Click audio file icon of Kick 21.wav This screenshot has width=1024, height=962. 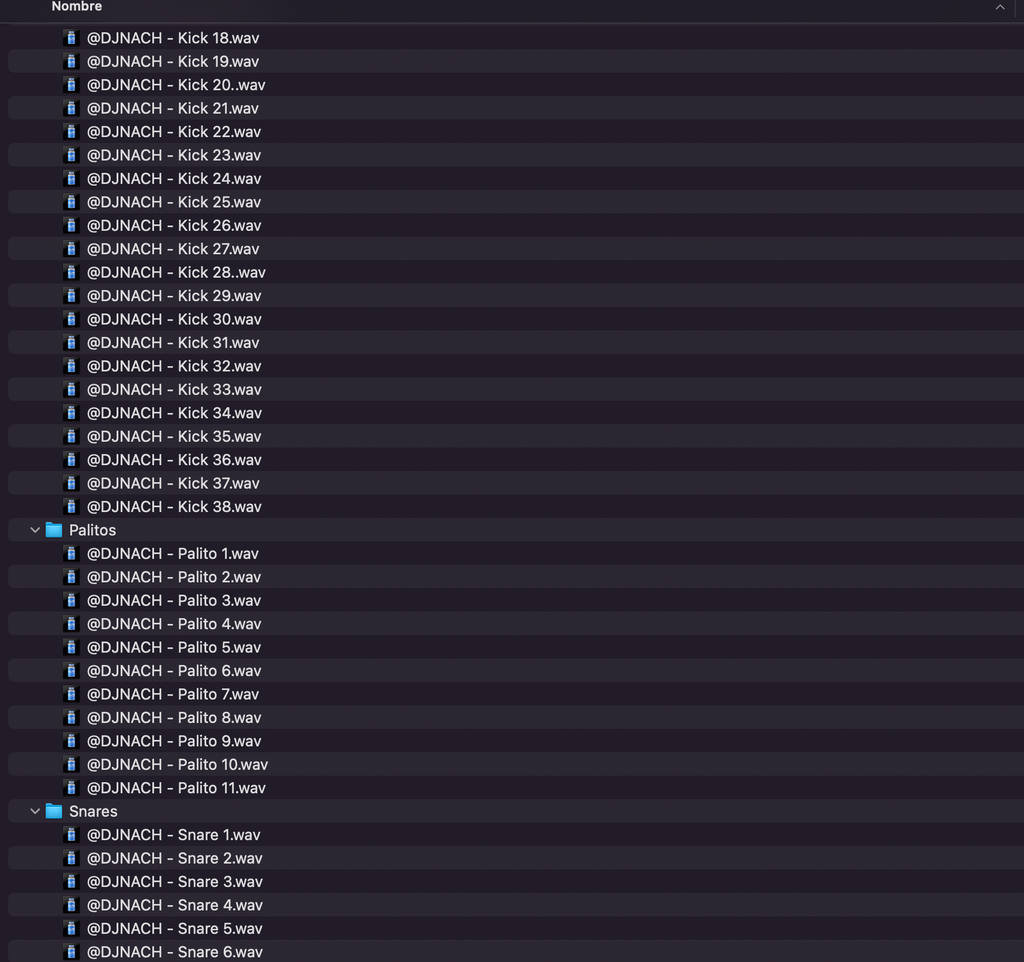coord(71,108)
